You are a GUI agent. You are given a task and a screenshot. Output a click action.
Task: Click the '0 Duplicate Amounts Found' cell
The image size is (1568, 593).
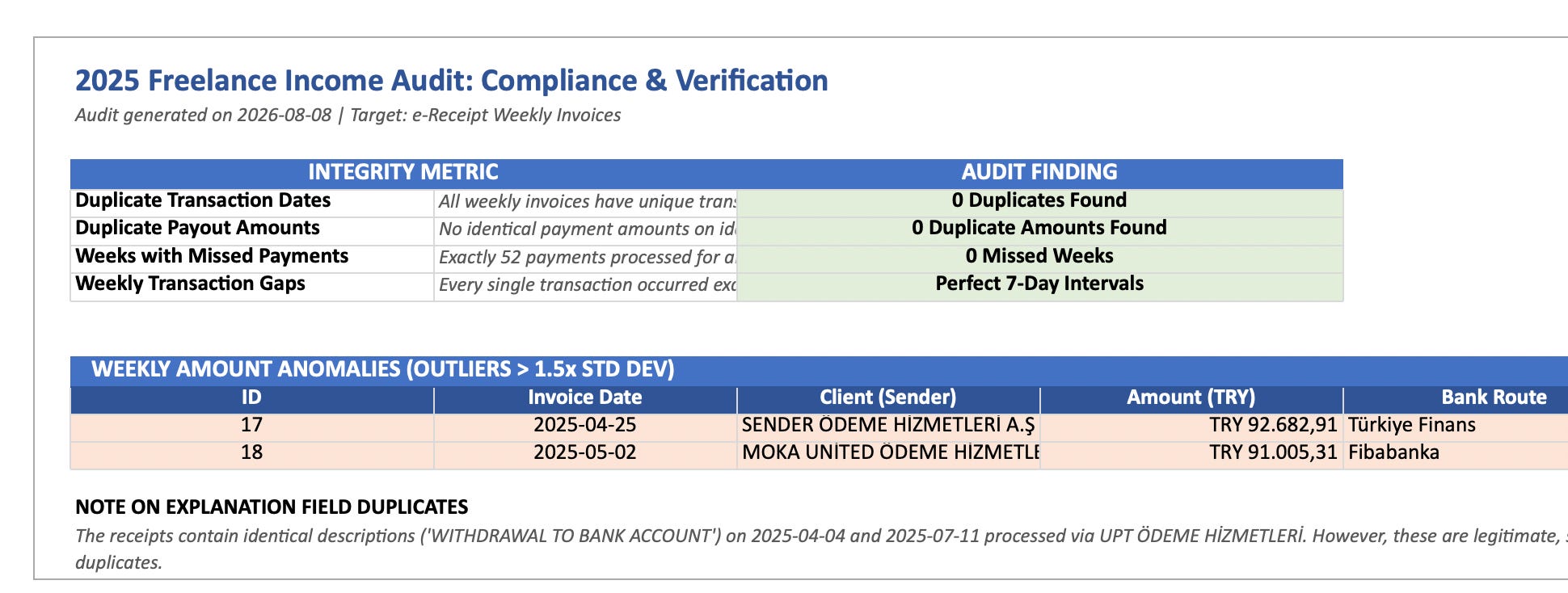coord(1039,230)
